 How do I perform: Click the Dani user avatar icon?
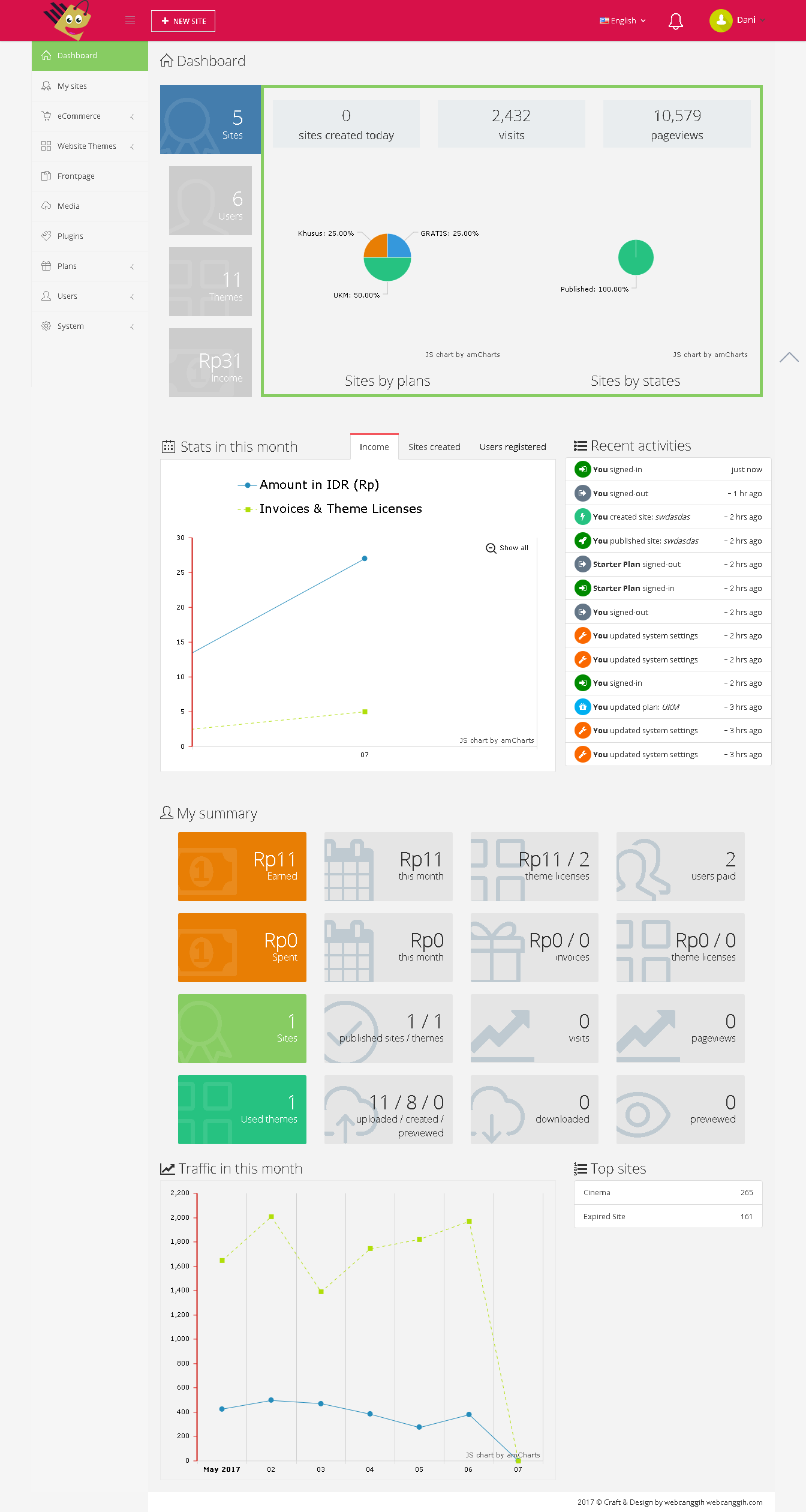tap(721, 20)
